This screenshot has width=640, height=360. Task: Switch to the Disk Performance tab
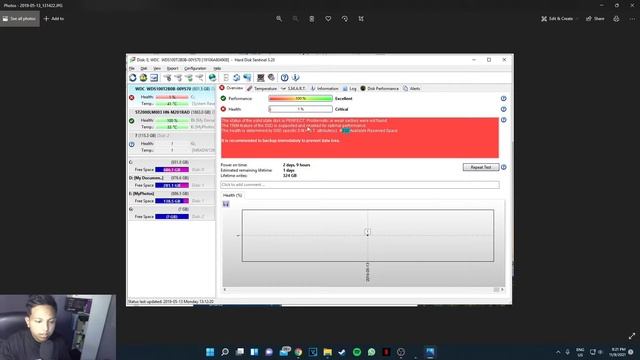(x=380, y=89)
